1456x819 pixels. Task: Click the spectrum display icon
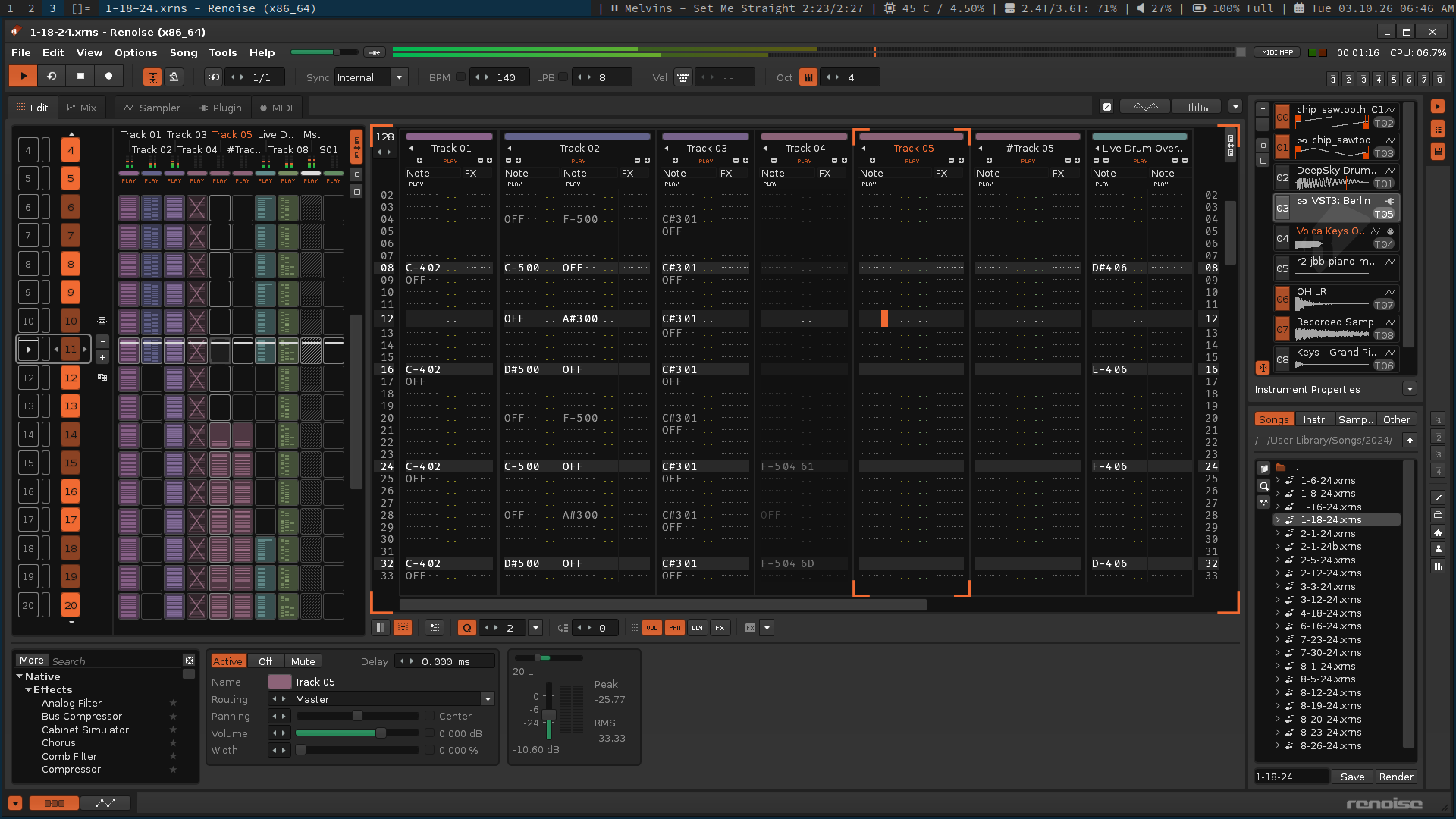click(1197, 107)
